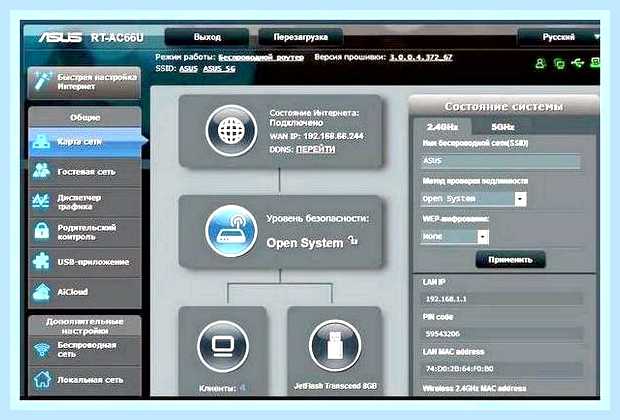
Task: Click the ASUS_5G SSID link
Action: click(x=219, y=69)
